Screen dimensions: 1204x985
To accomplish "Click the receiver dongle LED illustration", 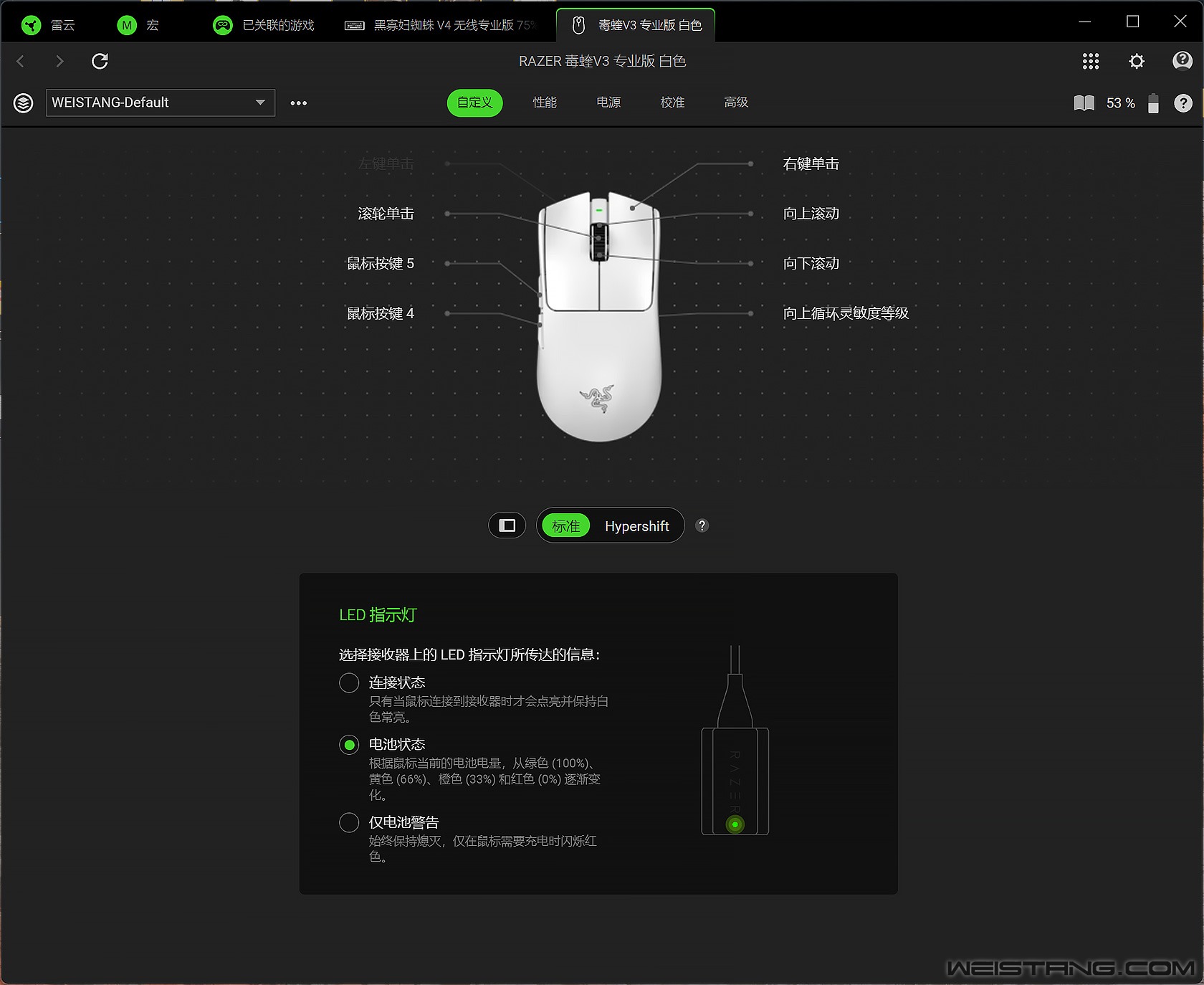I will [x=735, y=741].
